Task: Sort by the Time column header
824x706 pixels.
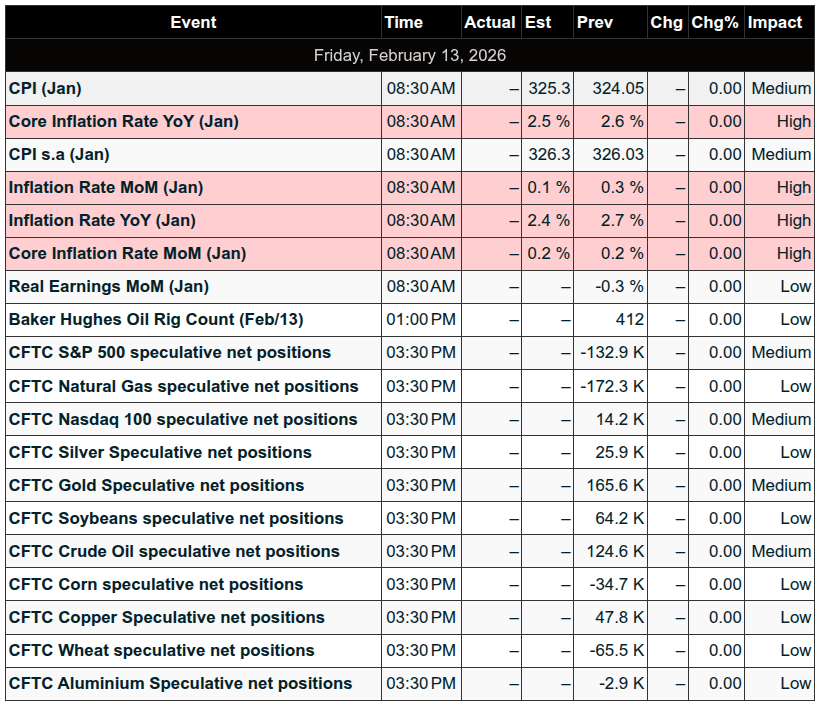Action: pyautogui.click(x=403, y=22)
